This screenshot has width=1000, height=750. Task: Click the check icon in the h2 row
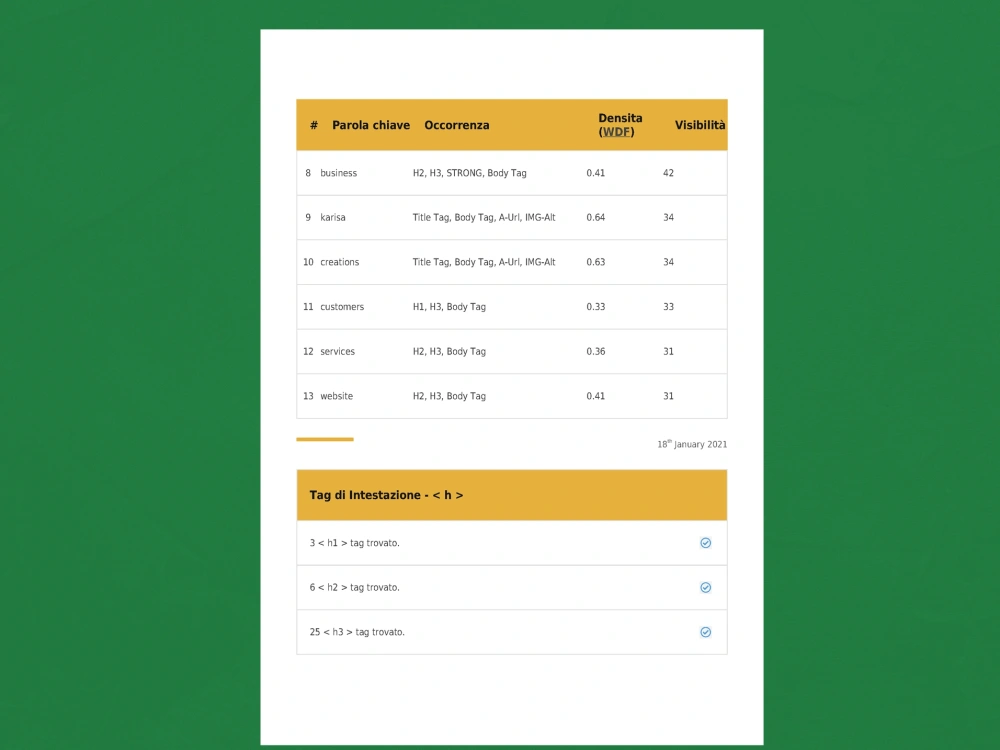pyautogui.click(x=705, y=587)
